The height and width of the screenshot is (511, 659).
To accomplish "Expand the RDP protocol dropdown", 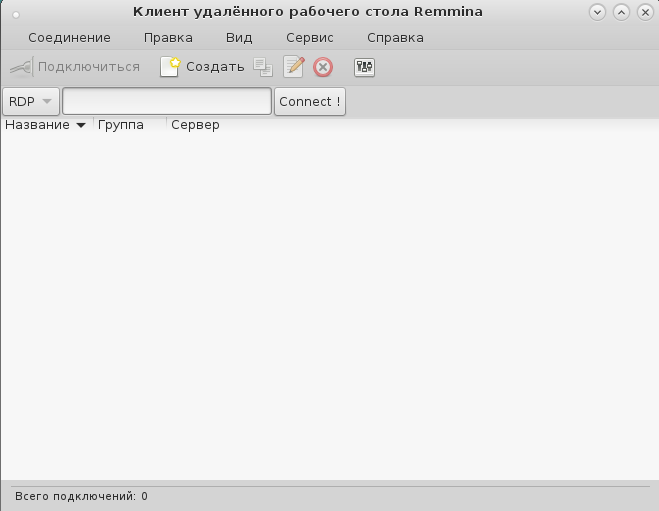I will tap(31, 101).
